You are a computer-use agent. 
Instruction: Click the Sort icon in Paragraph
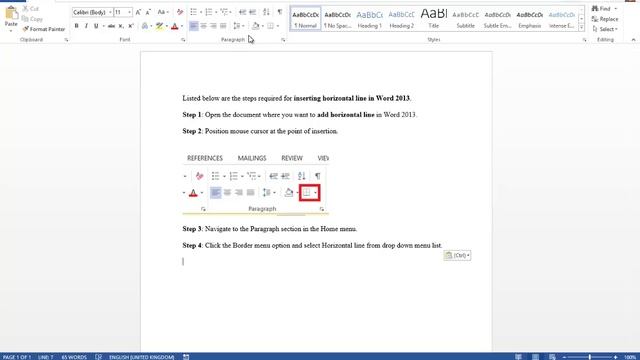266,12
